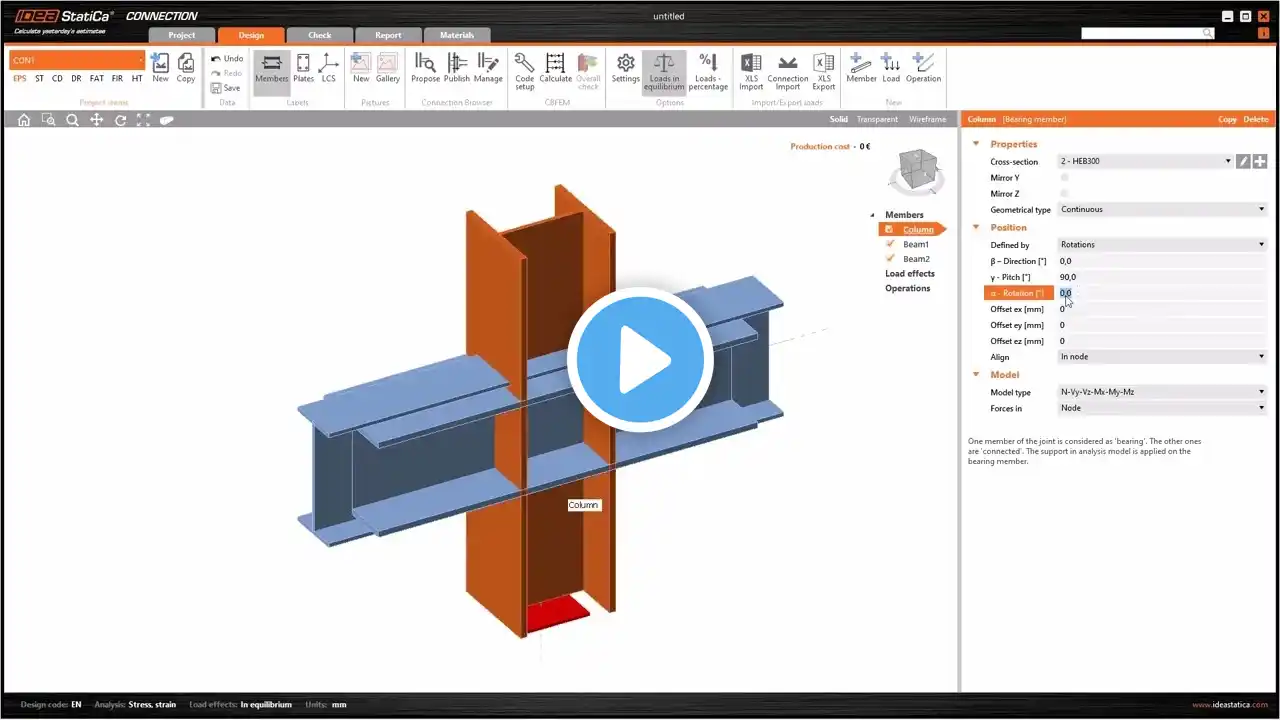Screen dimensions: 1280x720
Task: Add a new Load
Action: (x=891, y=67)
